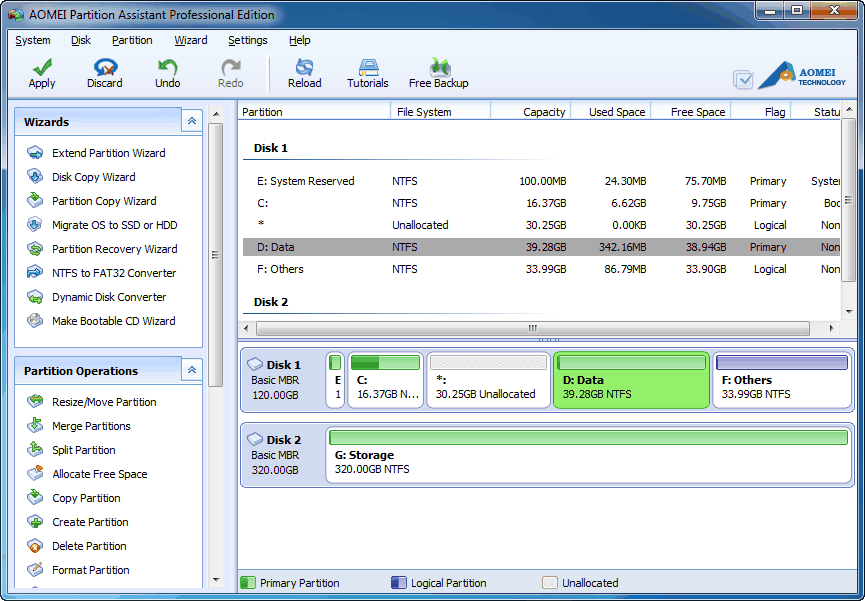Click the horizontal scrollbar of partition list
The height and width of the screenshot is (601, 865).
(x=533, y=328)
